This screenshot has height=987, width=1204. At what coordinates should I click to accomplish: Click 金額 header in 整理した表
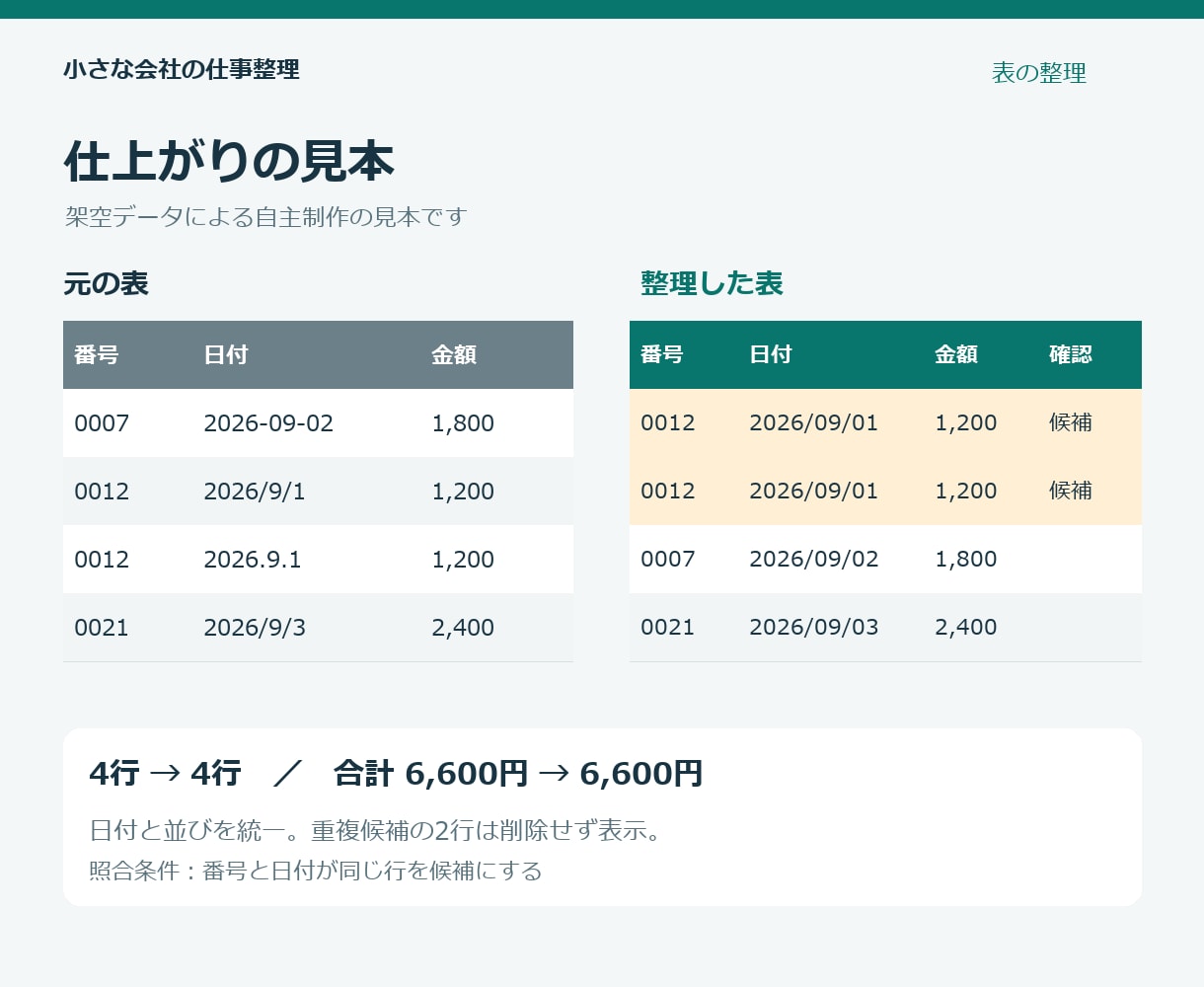(956, 354)
